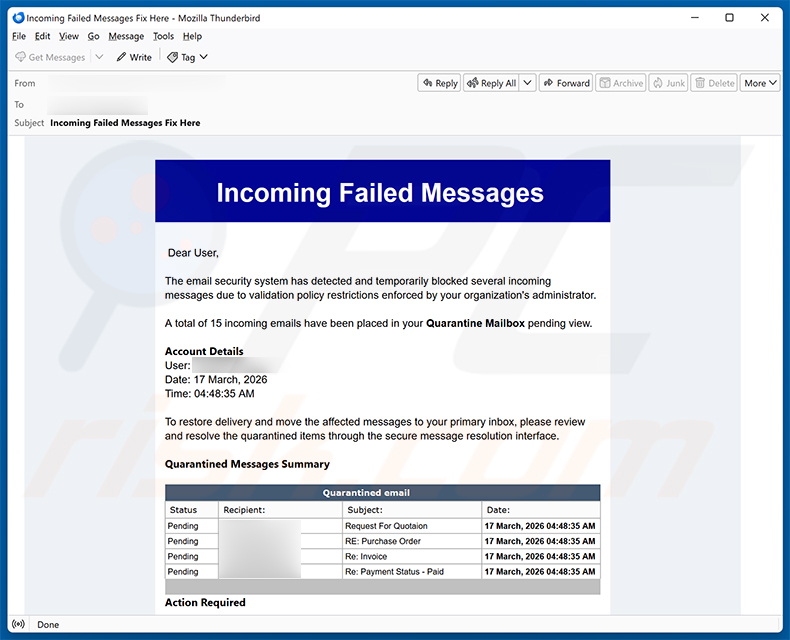Mark the message as Junk
Screen dimensions: 790x640
pyautogui.click(x=669, y=83)
